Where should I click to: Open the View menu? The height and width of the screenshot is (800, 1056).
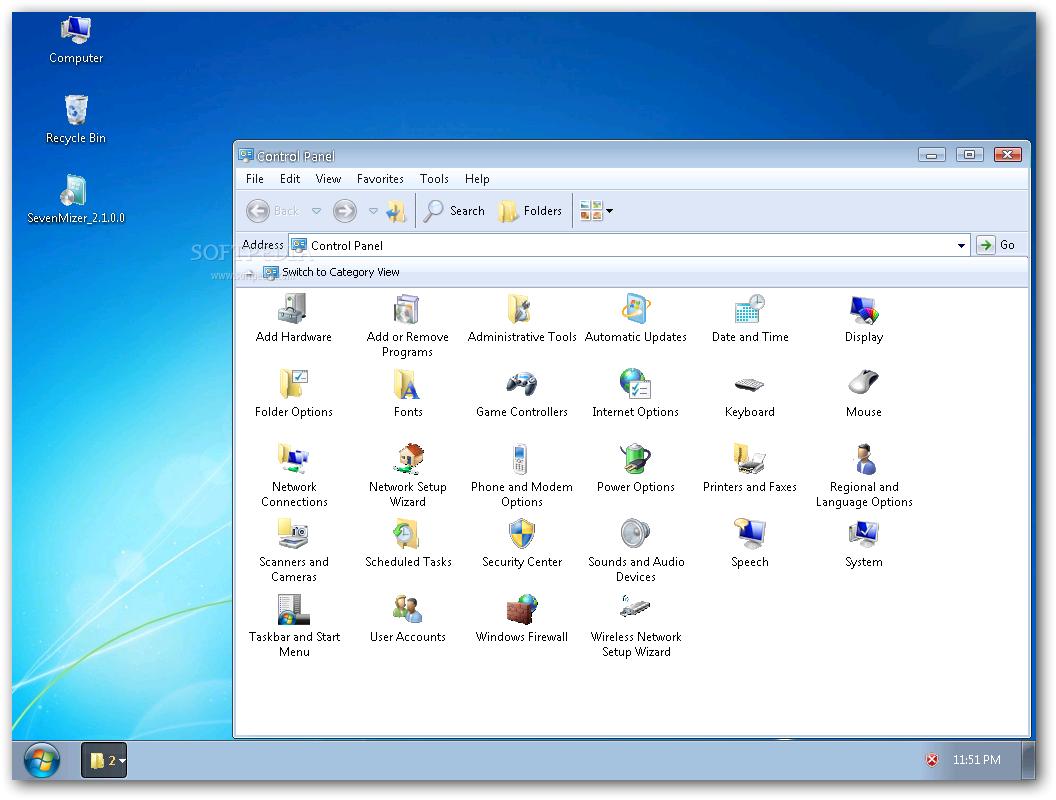[328, 178]
